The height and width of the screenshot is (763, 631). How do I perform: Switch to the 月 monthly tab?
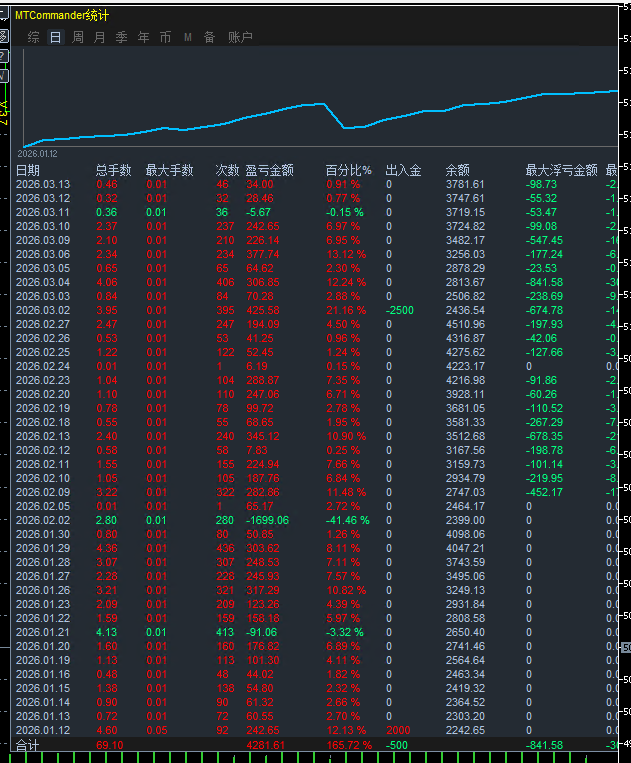click(x=99, y=37)
